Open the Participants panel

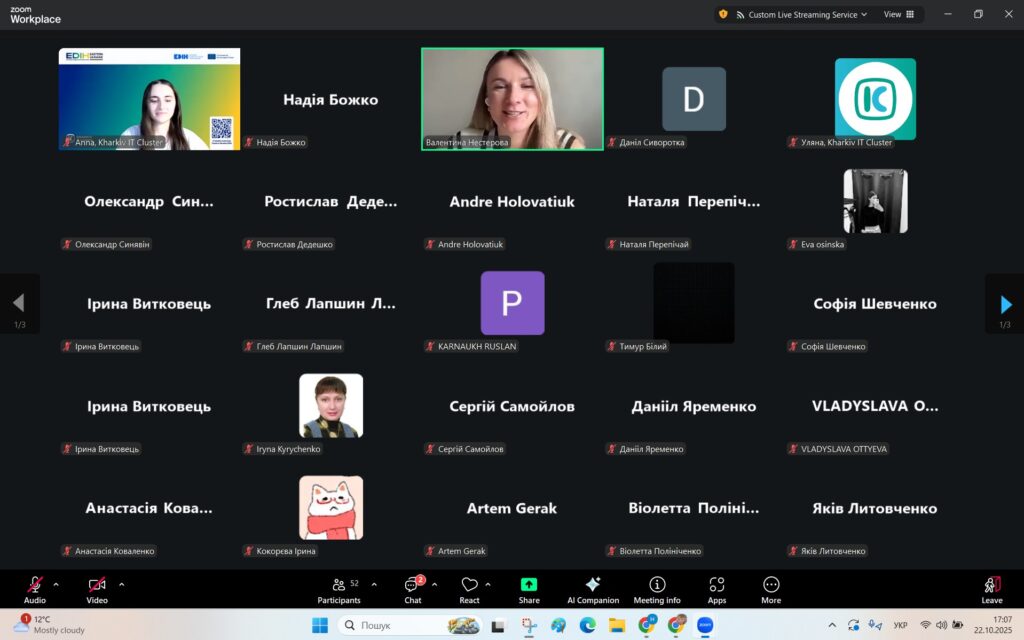(x=339, y=588)
